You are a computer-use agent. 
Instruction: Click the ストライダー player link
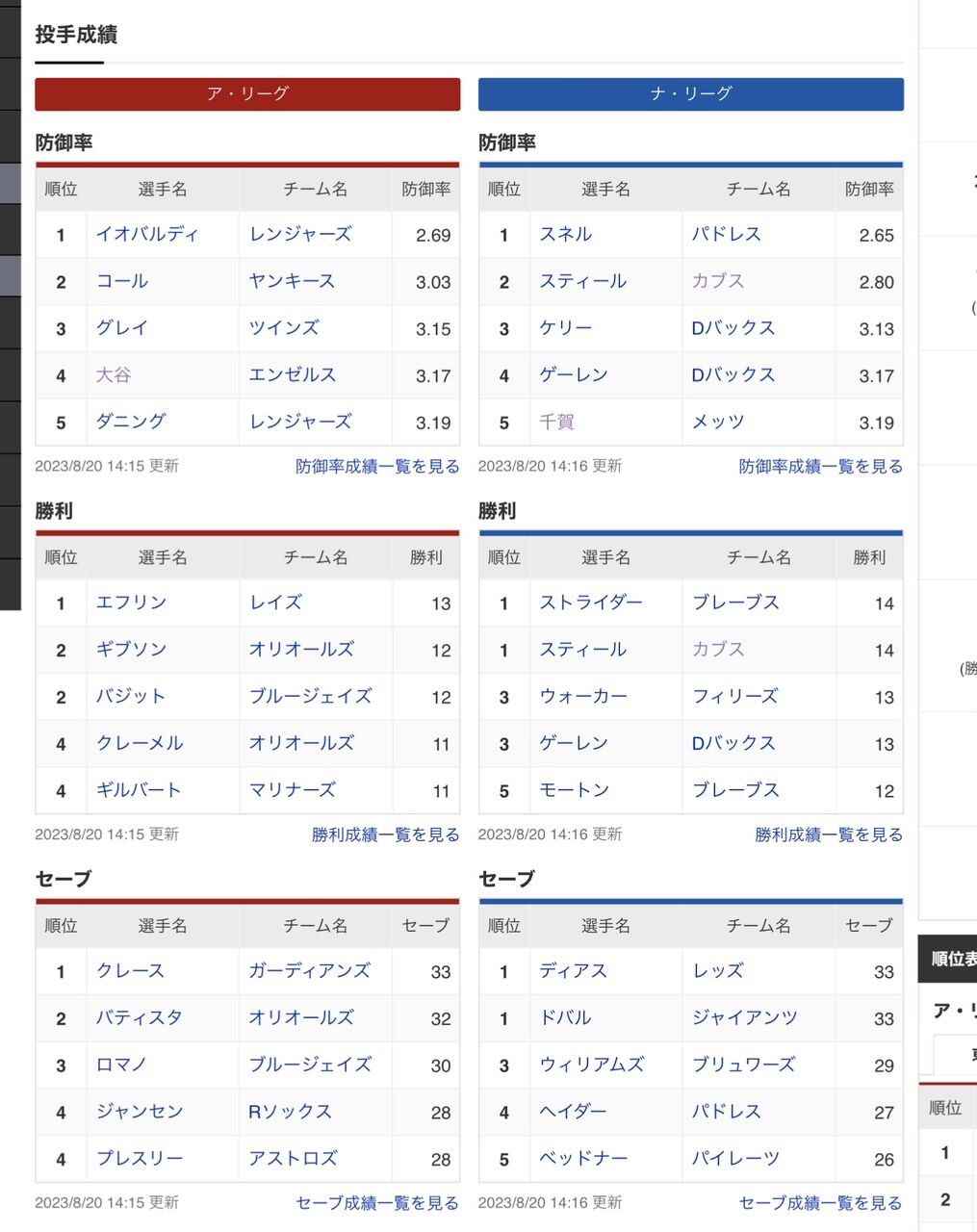coord(590,603)
